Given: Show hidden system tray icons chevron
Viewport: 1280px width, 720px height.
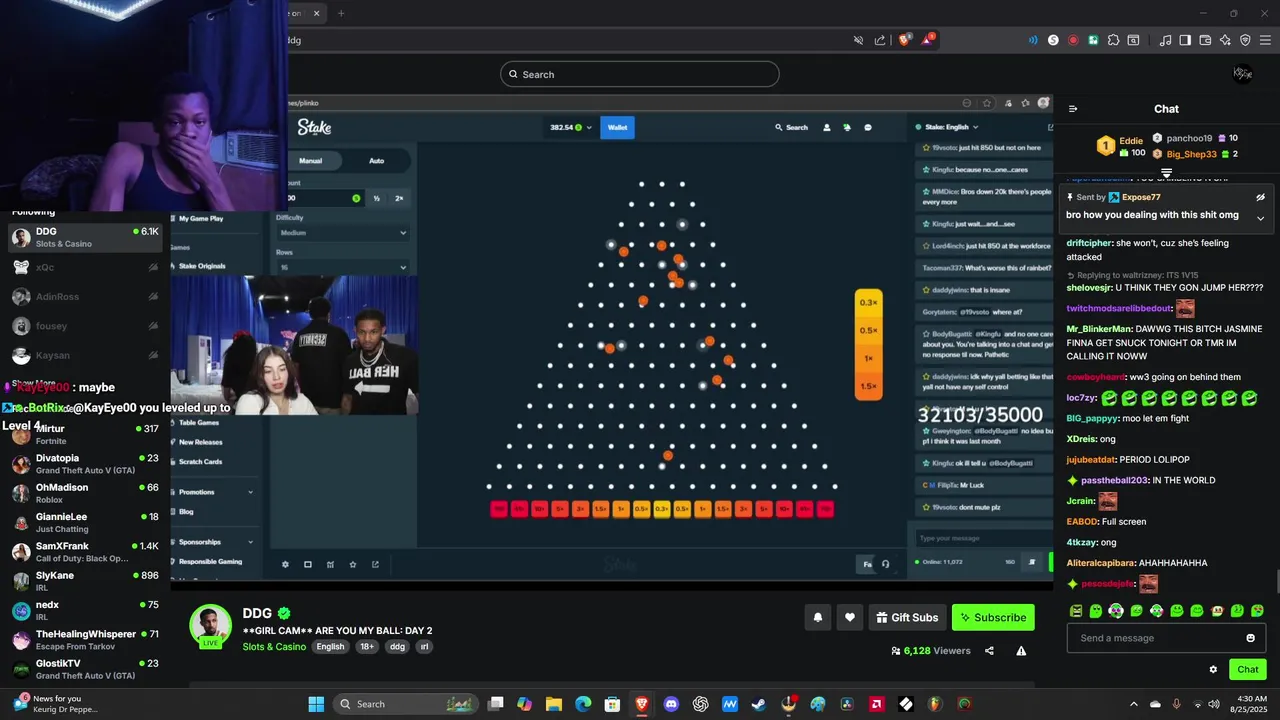Looking at the screenshot, I should tap(1133, 704).
